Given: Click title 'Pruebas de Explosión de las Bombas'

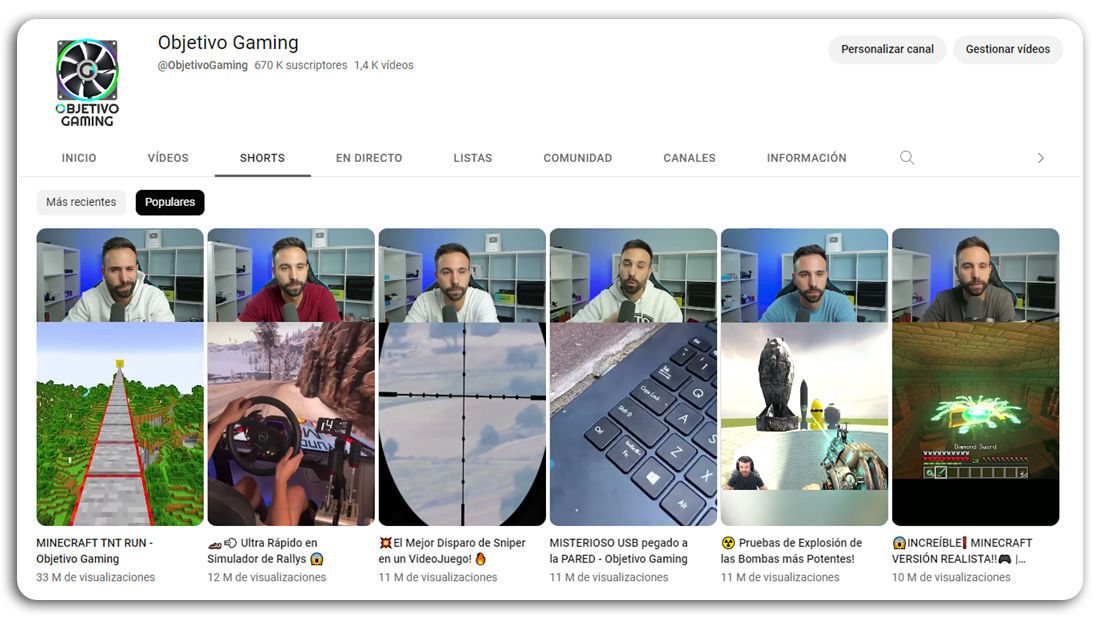Looking at the screenshot, I should [791, 551].
